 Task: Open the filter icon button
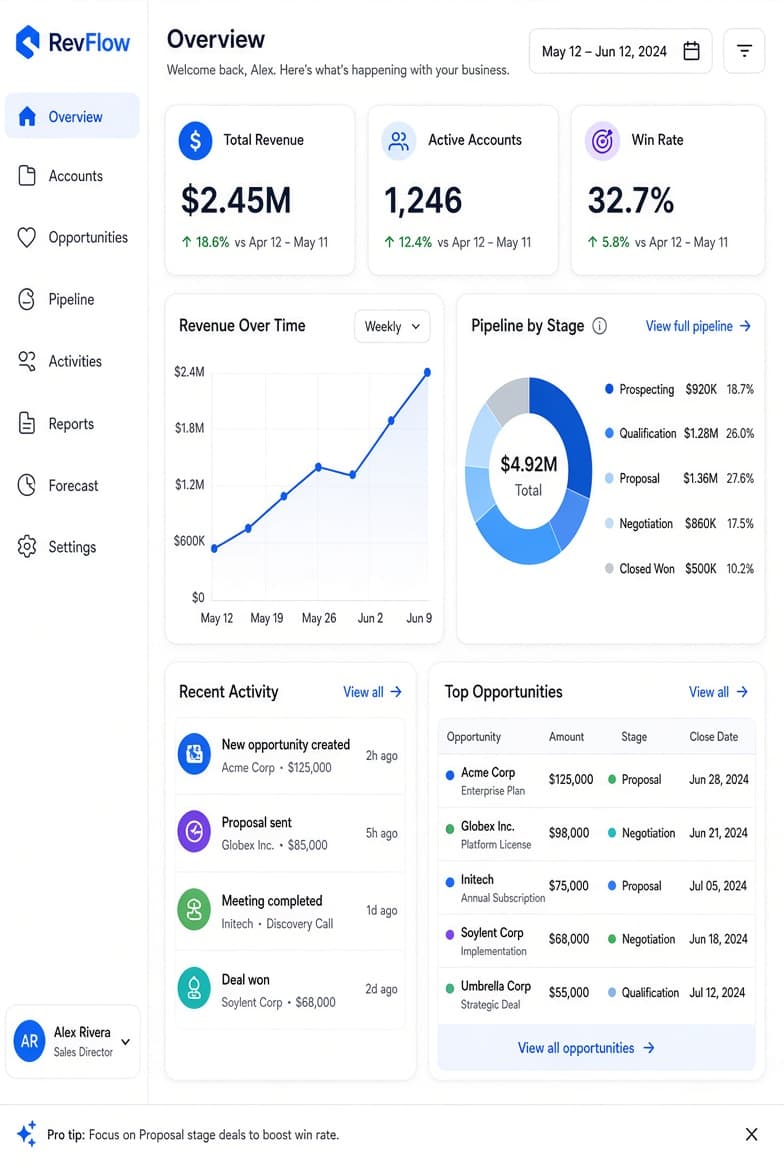coord(744,51)
